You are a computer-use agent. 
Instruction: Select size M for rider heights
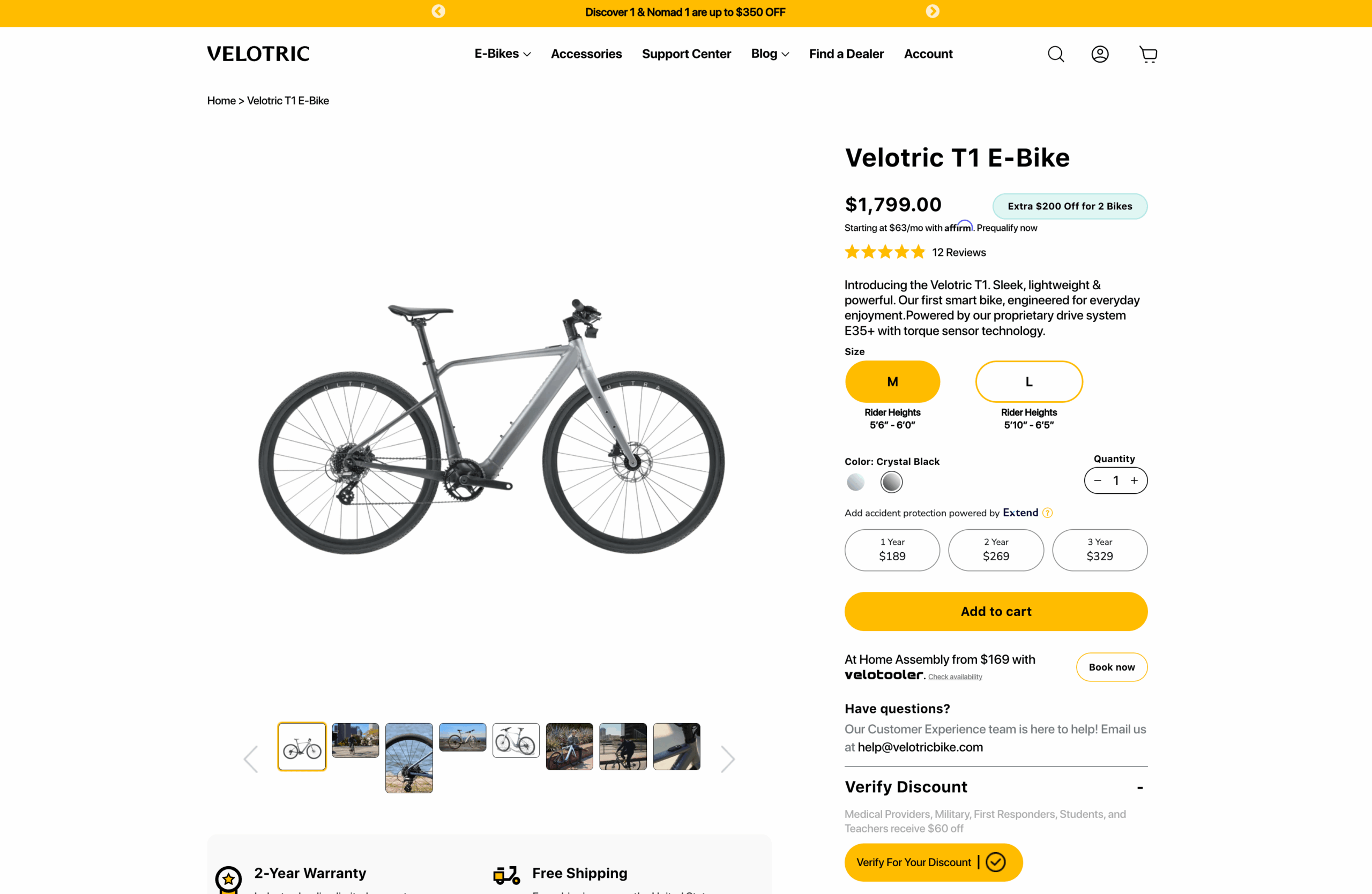[x=892, y=381]
